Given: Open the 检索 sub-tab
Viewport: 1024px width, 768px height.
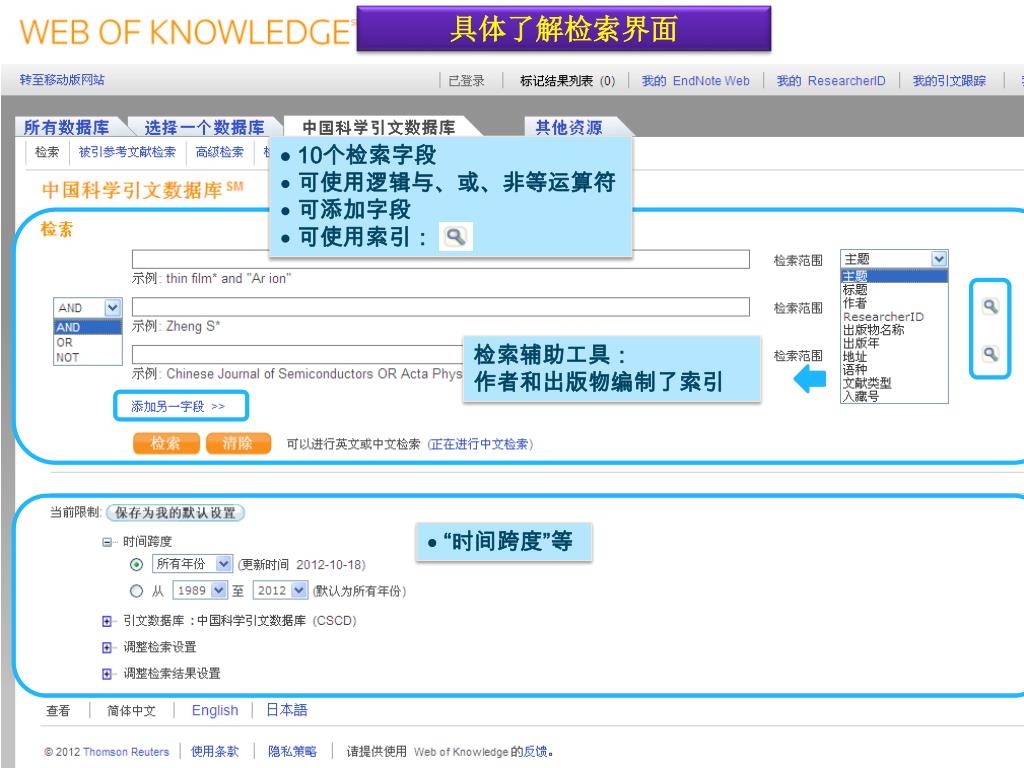Looking at the screenshot, I should point(47,152).
